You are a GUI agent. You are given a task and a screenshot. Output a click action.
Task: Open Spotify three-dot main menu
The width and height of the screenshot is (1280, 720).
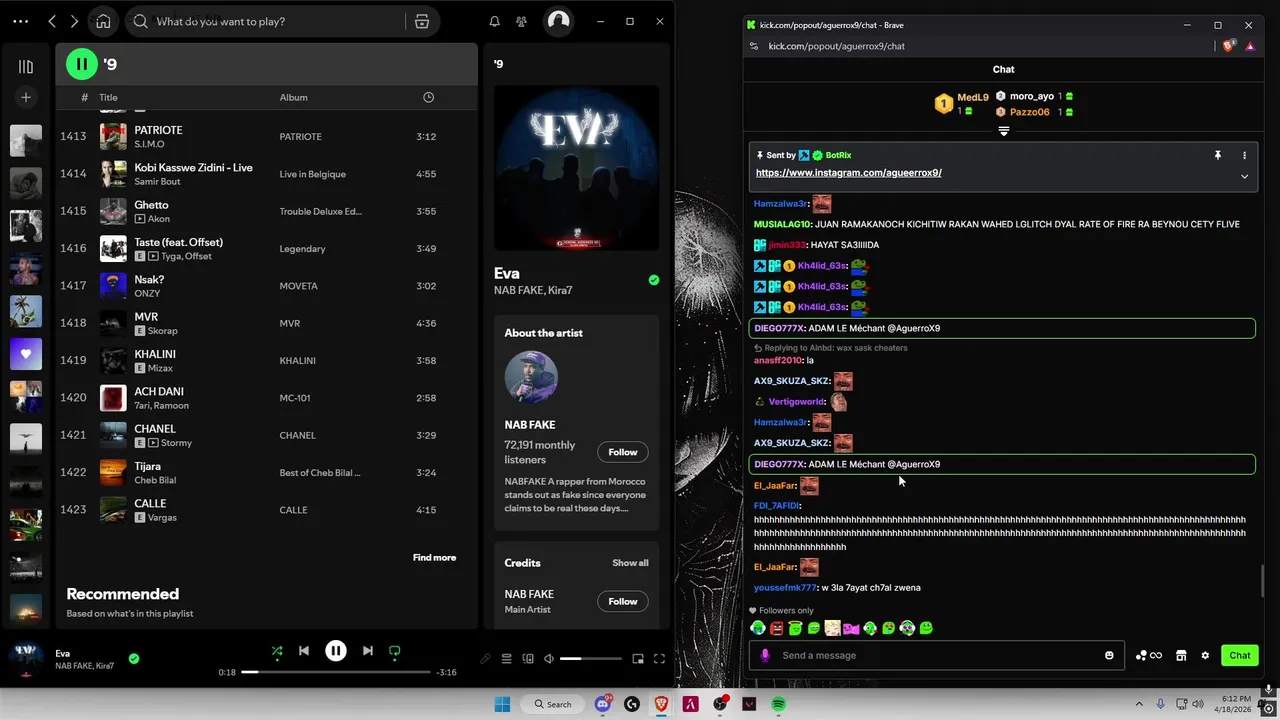[x=20, y=21]
